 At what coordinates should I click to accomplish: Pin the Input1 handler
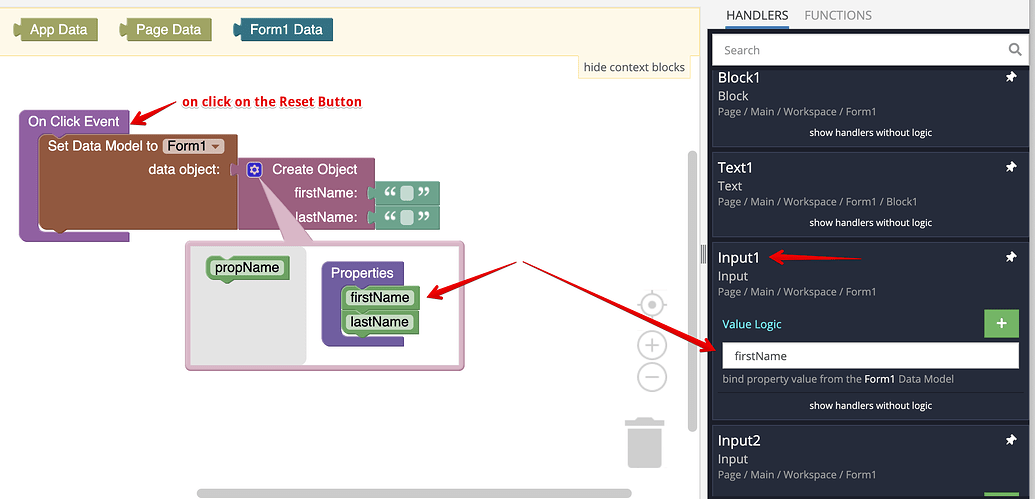[x=1011, y=257]
